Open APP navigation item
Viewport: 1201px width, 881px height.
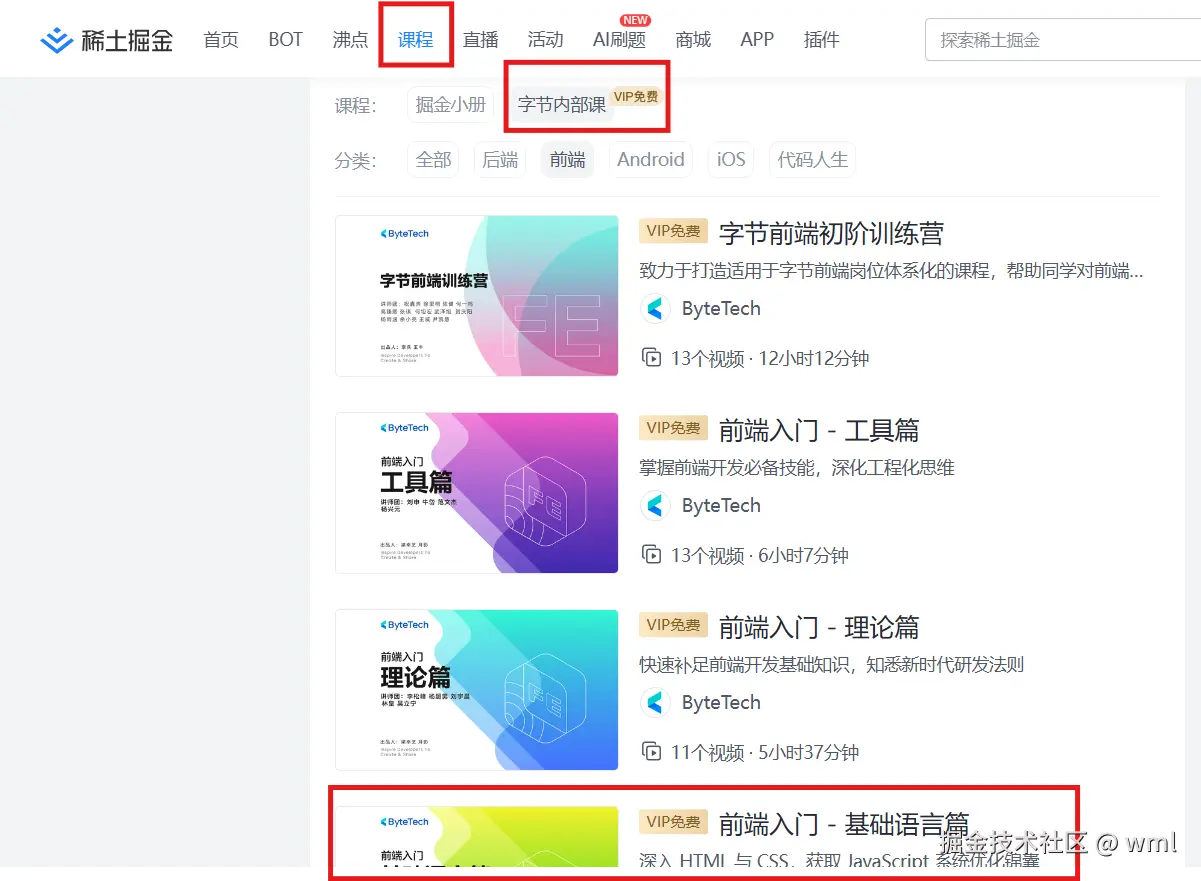[x=757, y=40]
